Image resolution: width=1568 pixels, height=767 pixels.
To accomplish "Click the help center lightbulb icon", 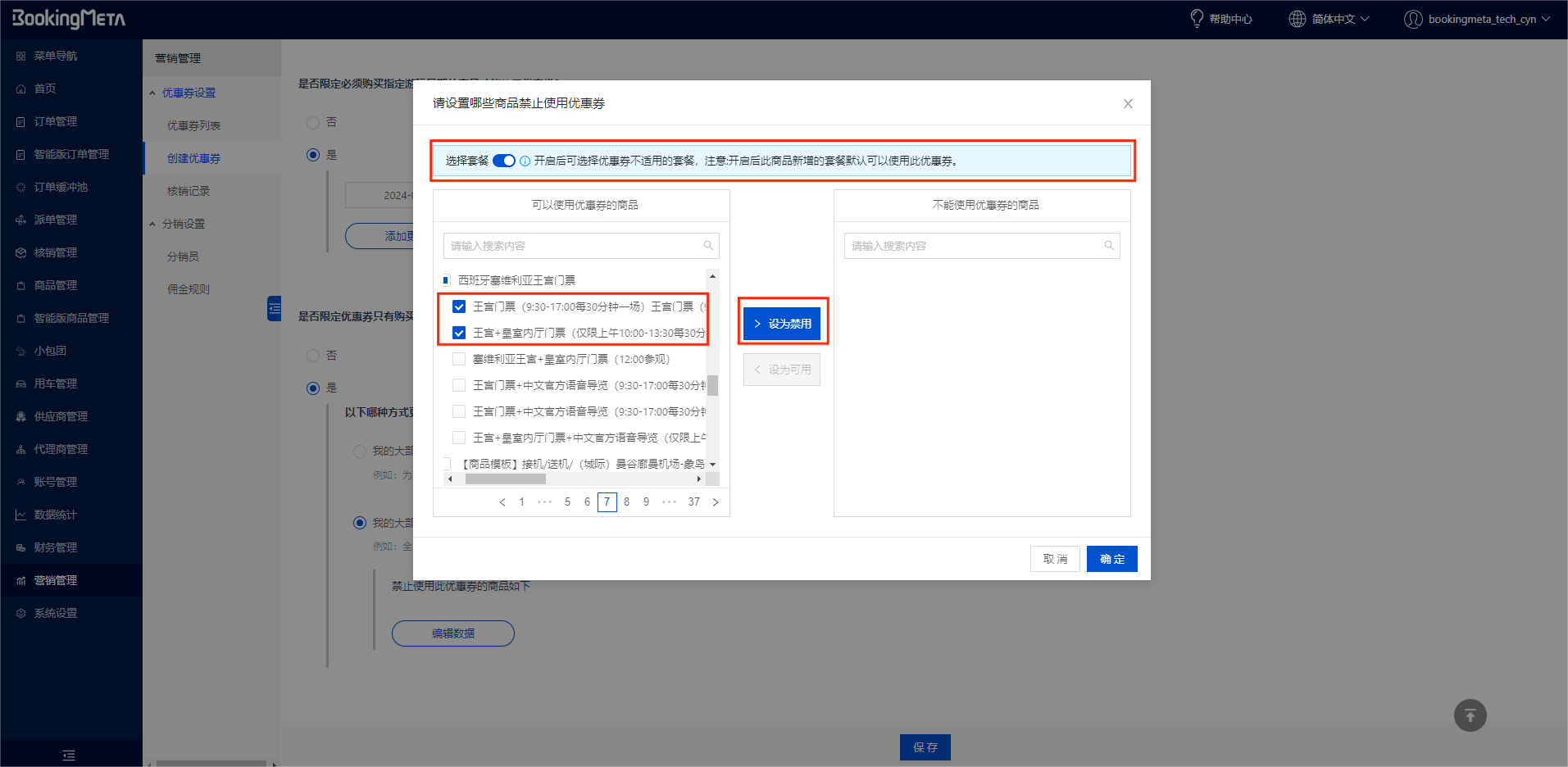I will [x=1197, y=18].
